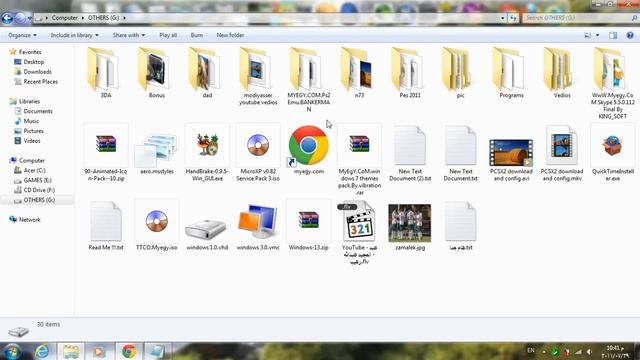Open Desktop in navigation pane
This screenshot has height=360, width=640.
(29, 62)
